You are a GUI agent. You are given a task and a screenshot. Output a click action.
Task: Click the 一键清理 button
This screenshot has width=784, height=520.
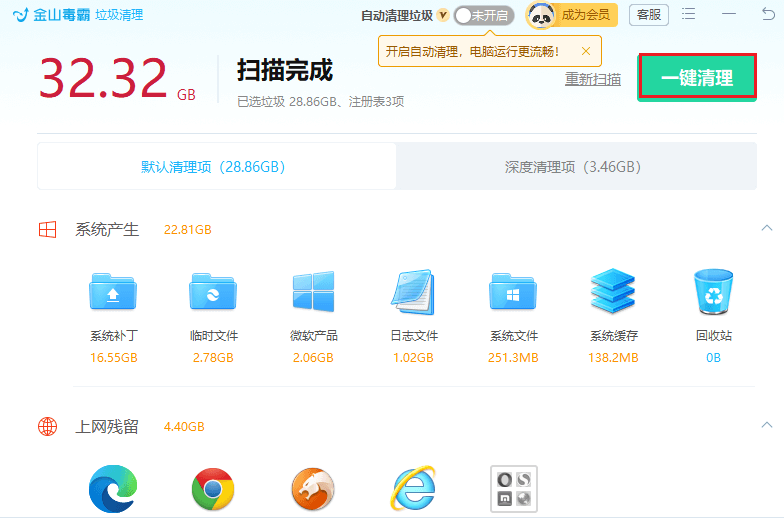pos(698,76)
